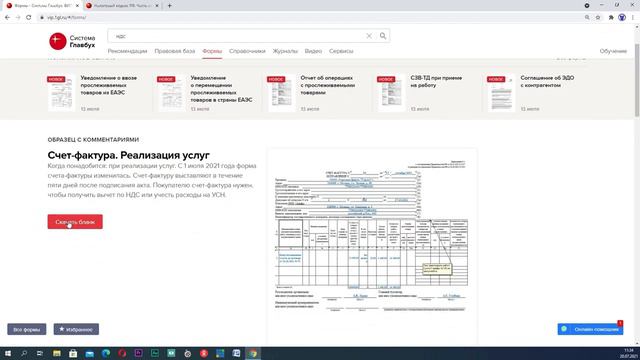The height and width of the screenshot is (360, 640).
Task: Open Уведомление о ввозе прослеживаемых товаров form
Action: pyautogui.click(x=109, y=85)
